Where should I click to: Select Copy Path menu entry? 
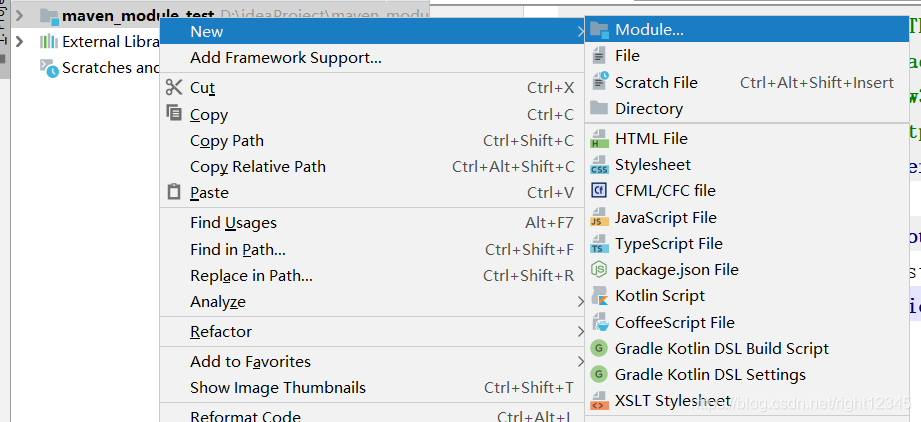(x=372, y=140)
